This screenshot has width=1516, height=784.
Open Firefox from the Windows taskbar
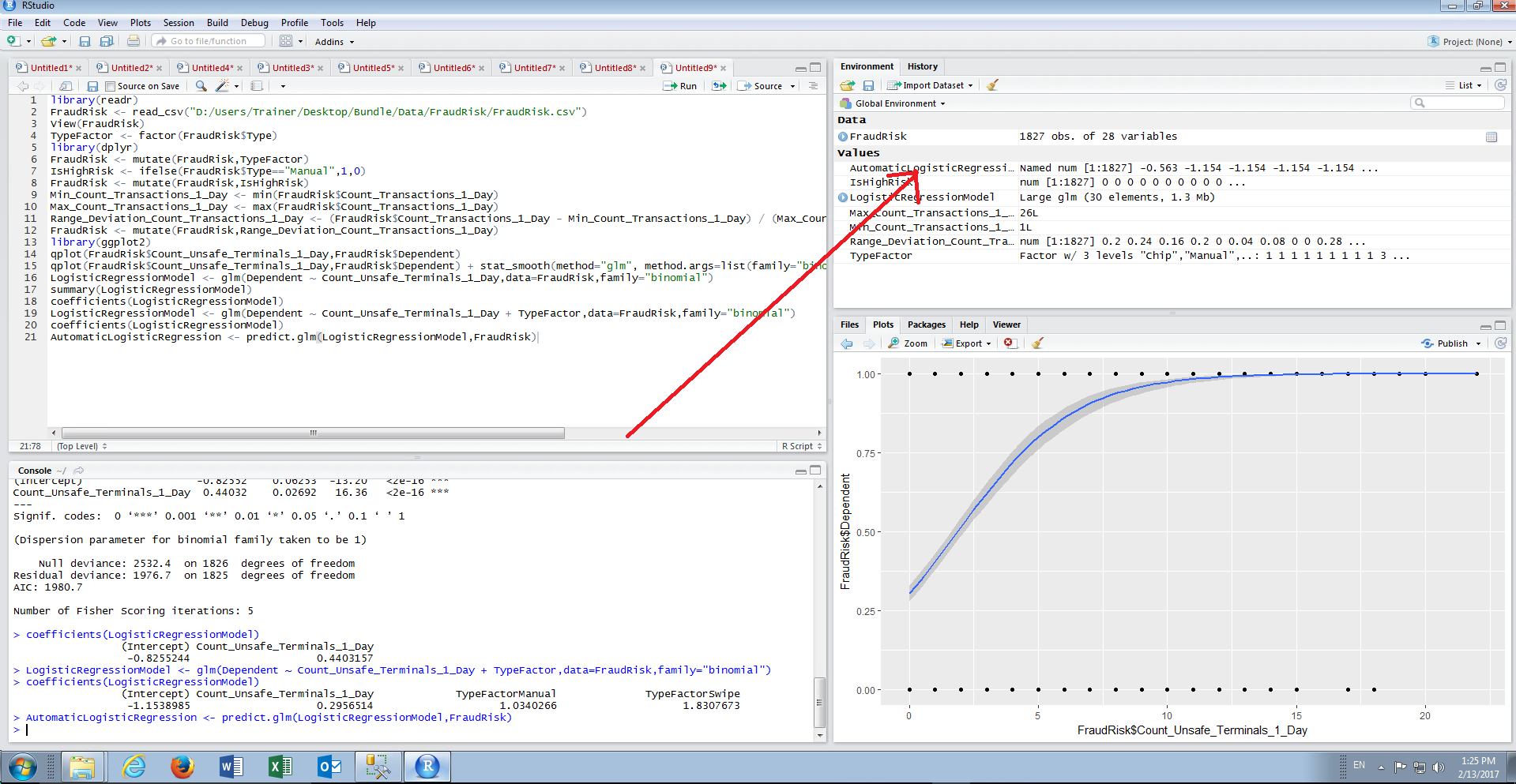(x=182, y=766)
